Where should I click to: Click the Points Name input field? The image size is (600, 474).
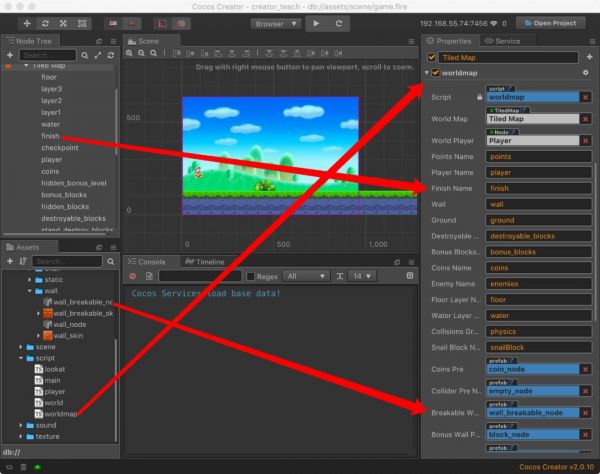538,156
